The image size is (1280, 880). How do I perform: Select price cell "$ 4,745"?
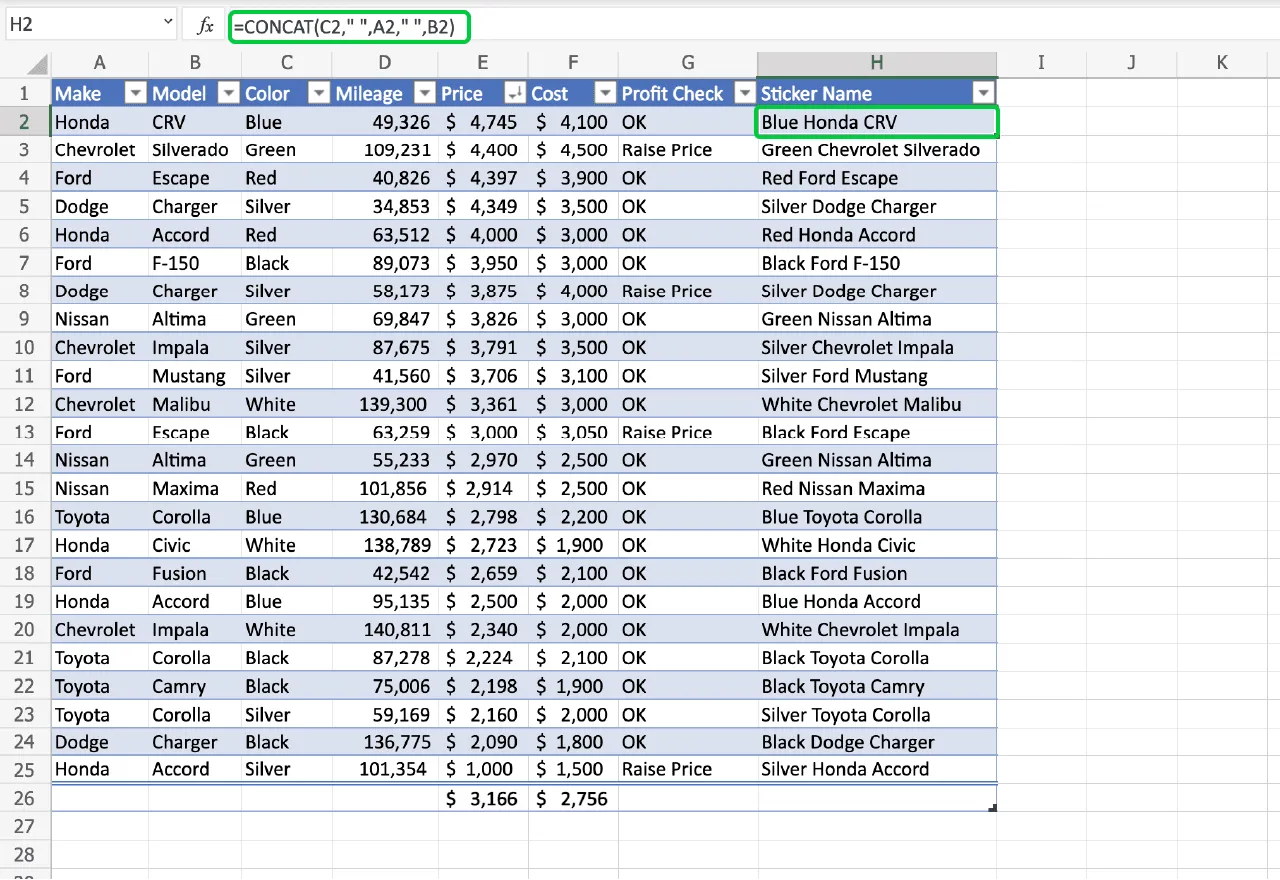tap(483, 122)
